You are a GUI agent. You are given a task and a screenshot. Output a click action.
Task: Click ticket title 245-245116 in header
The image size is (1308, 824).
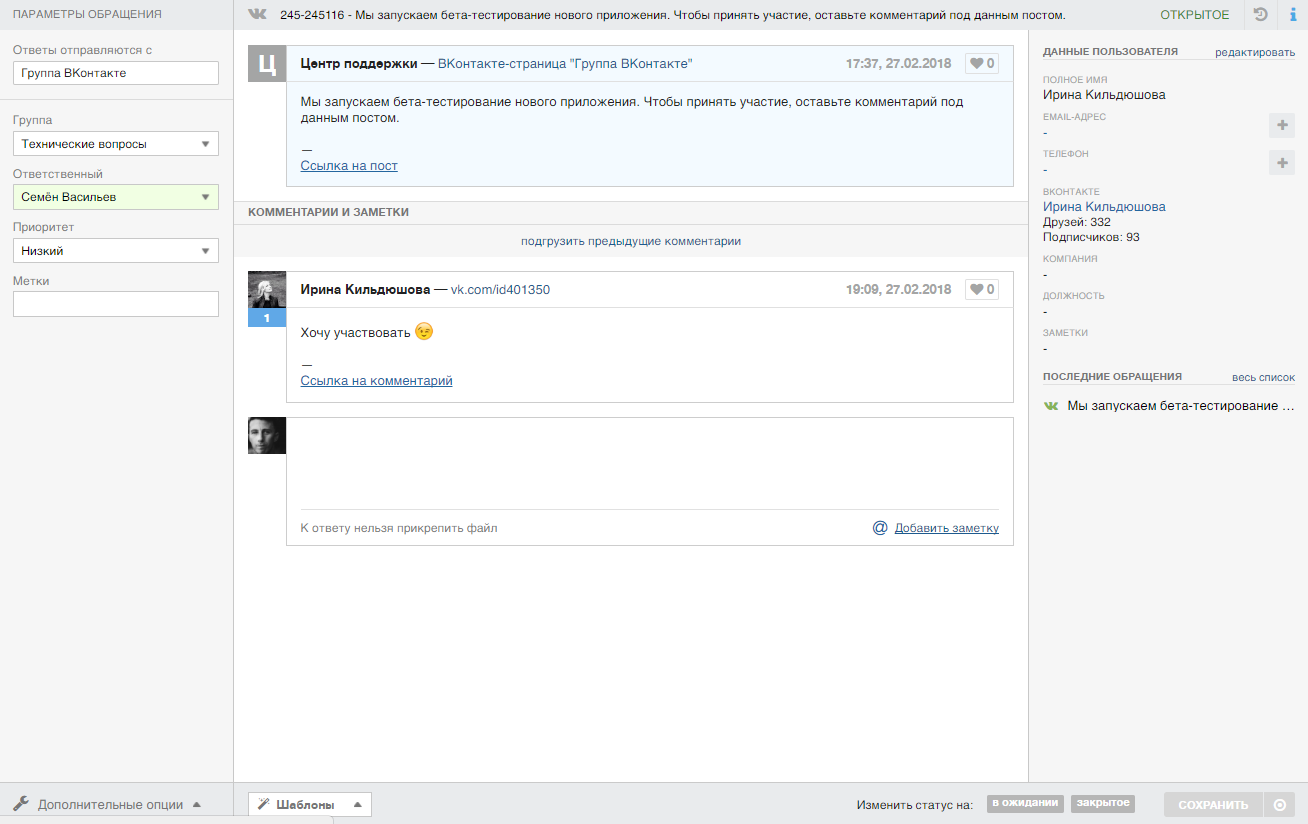673,15
